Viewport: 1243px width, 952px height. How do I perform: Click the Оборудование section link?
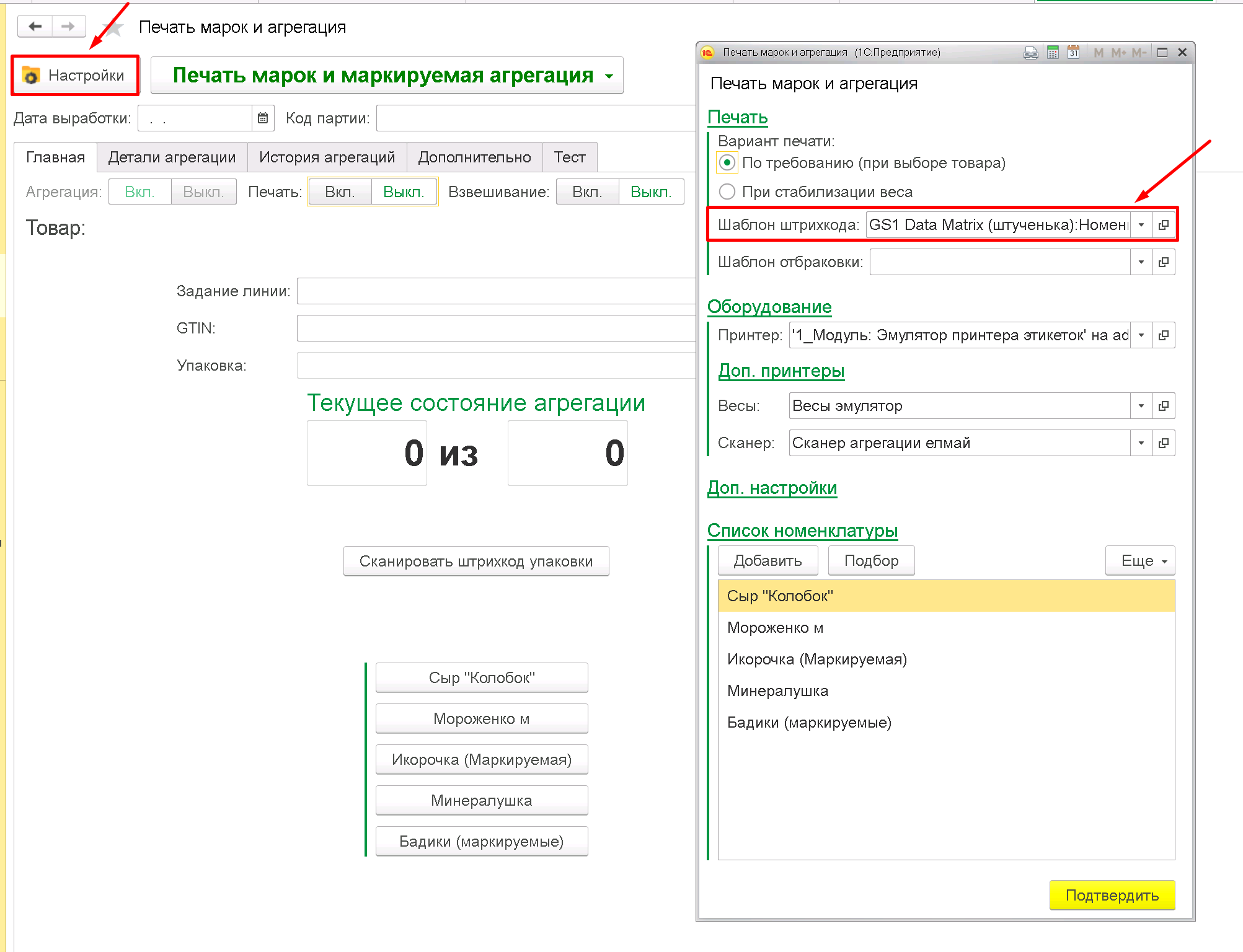tap(769, 306)
